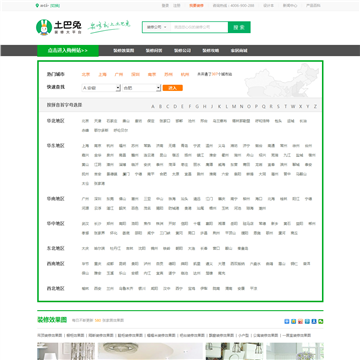
Task: Jump to letter D in the pinyin index
Action: 175,107
